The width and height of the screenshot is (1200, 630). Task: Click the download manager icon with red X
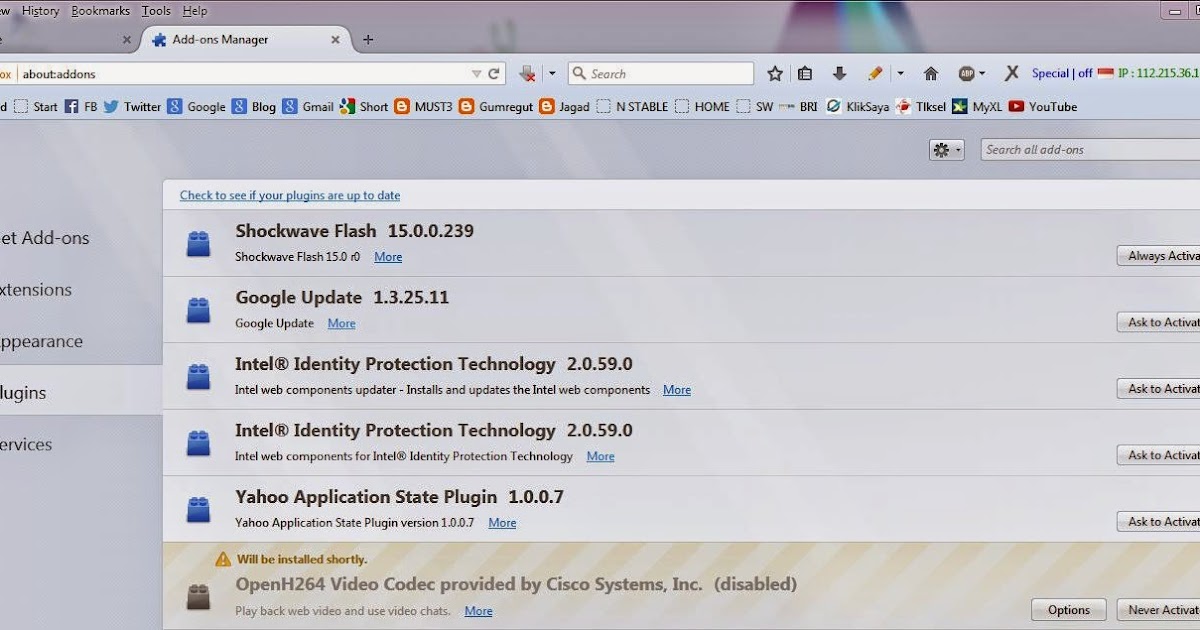pos(527,74)
